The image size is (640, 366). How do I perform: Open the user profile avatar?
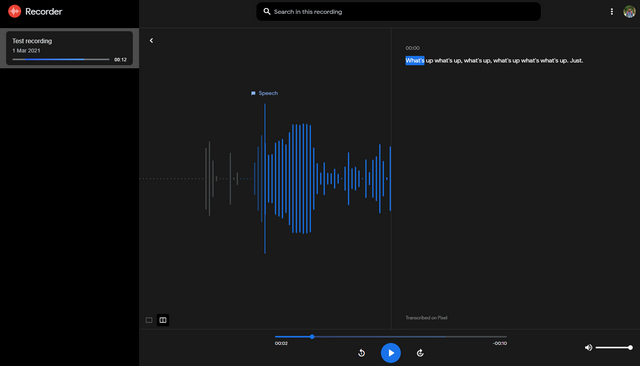pyautogui.click(x=629, y=11)
